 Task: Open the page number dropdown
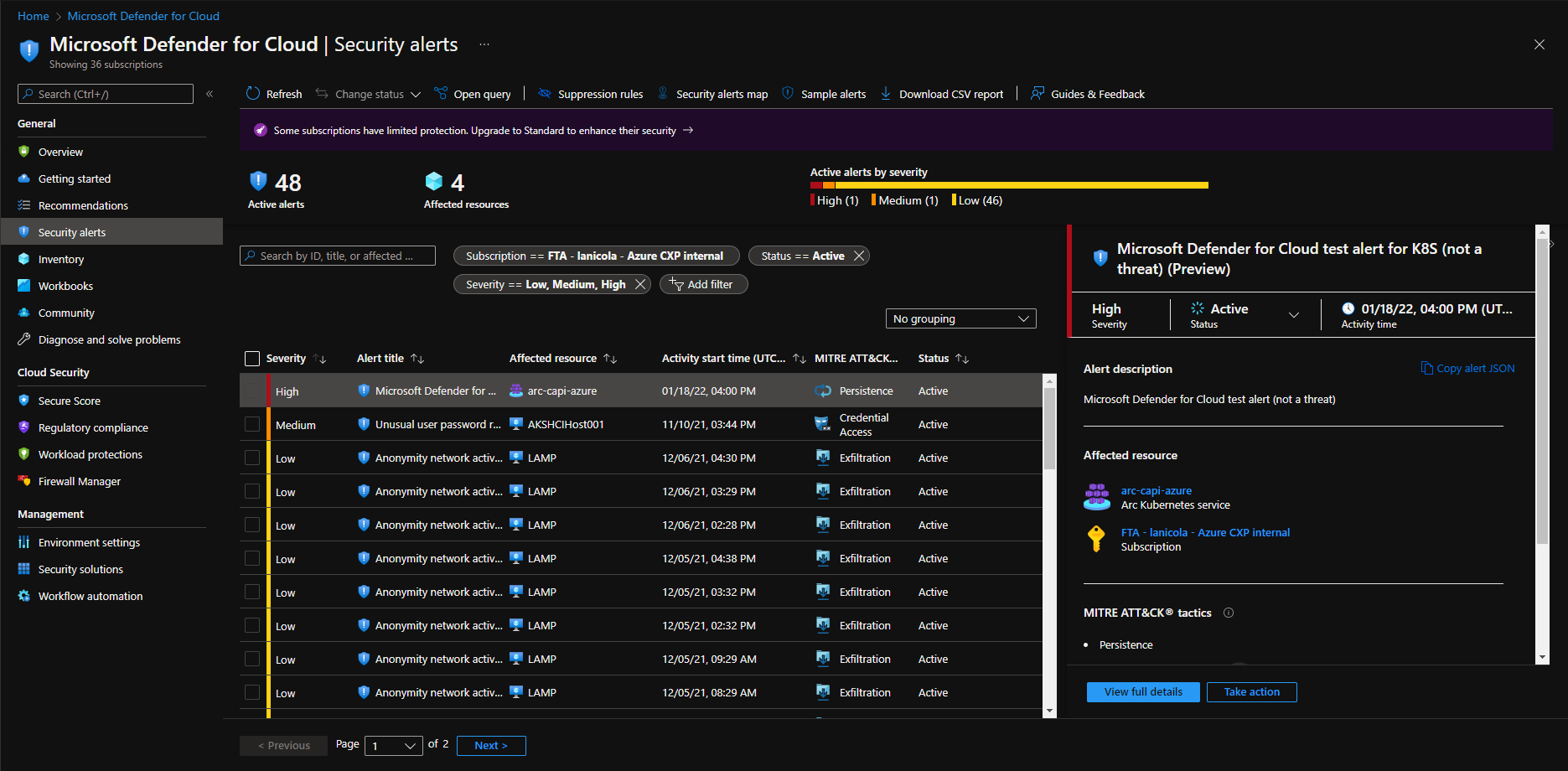[393, 745]
